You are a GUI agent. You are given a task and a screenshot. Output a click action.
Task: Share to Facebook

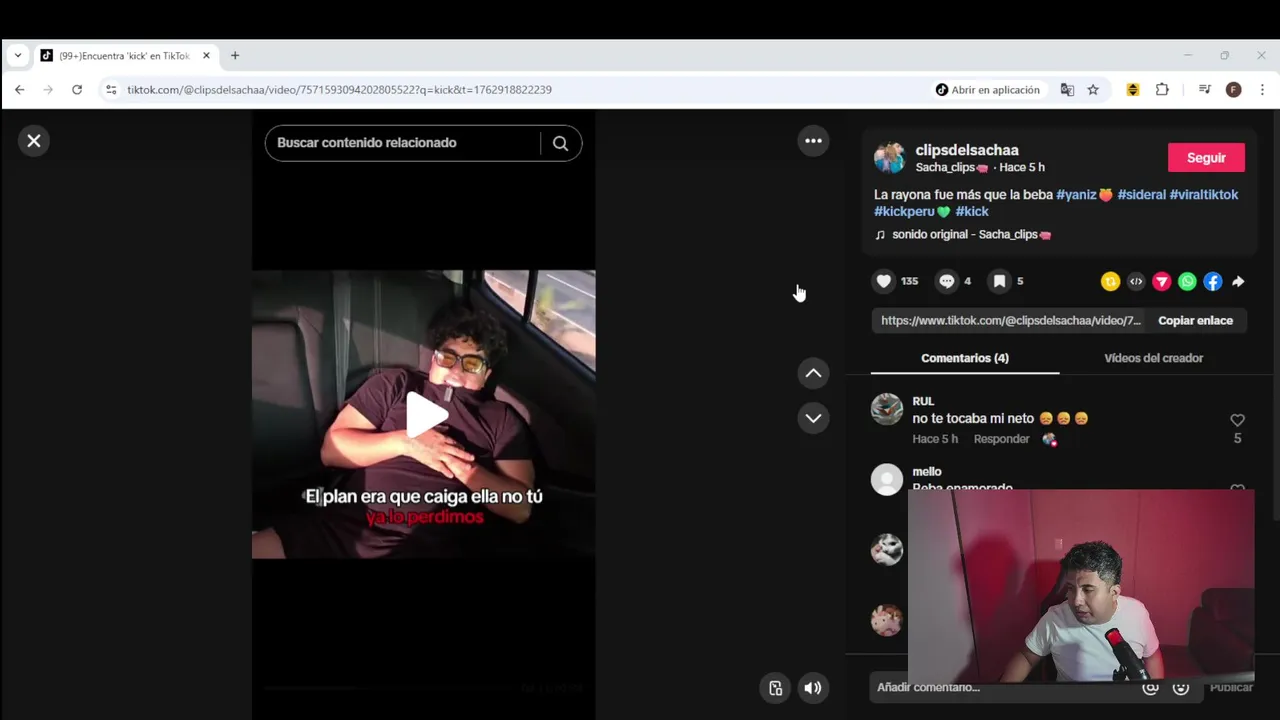[1212, 282]
